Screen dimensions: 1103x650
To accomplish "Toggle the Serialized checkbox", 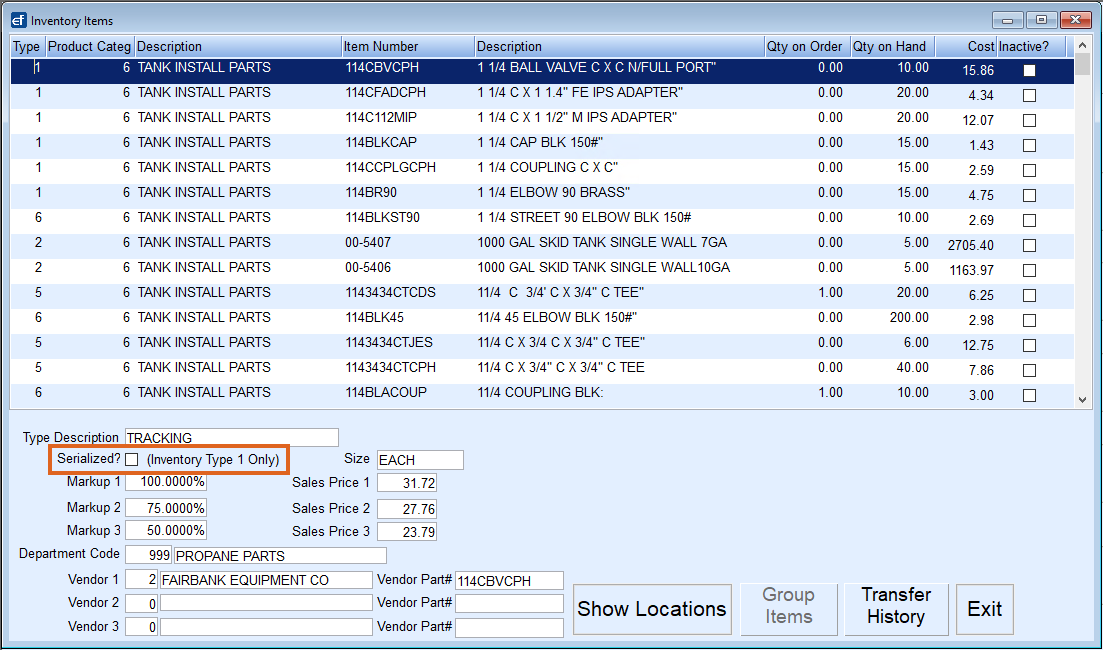I will tap(132, 459).
